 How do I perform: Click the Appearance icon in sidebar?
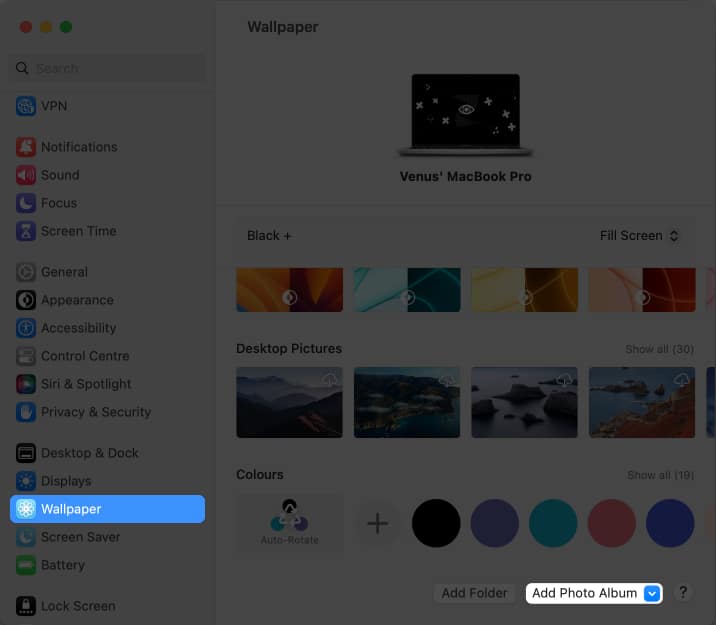click(26, 300)
